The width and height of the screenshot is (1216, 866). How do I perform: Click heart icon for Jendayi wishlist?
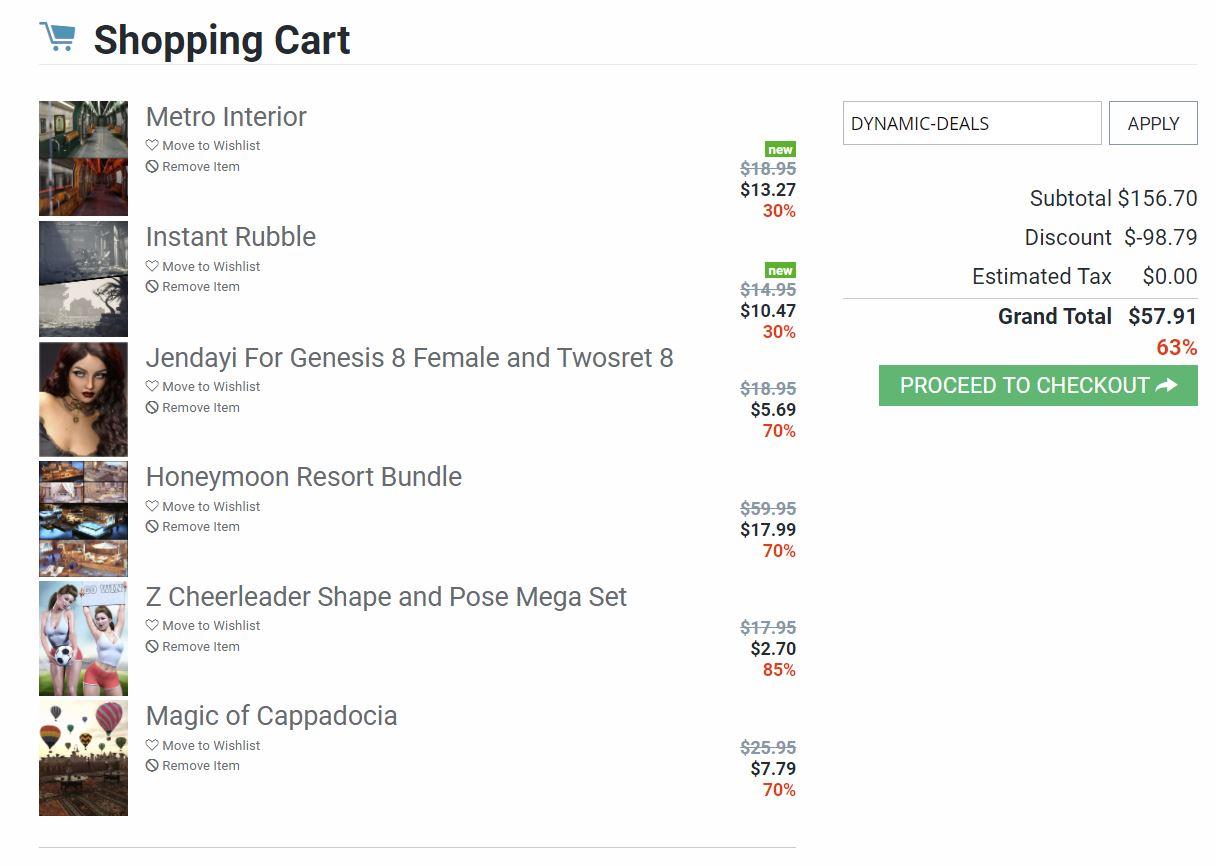152,386
